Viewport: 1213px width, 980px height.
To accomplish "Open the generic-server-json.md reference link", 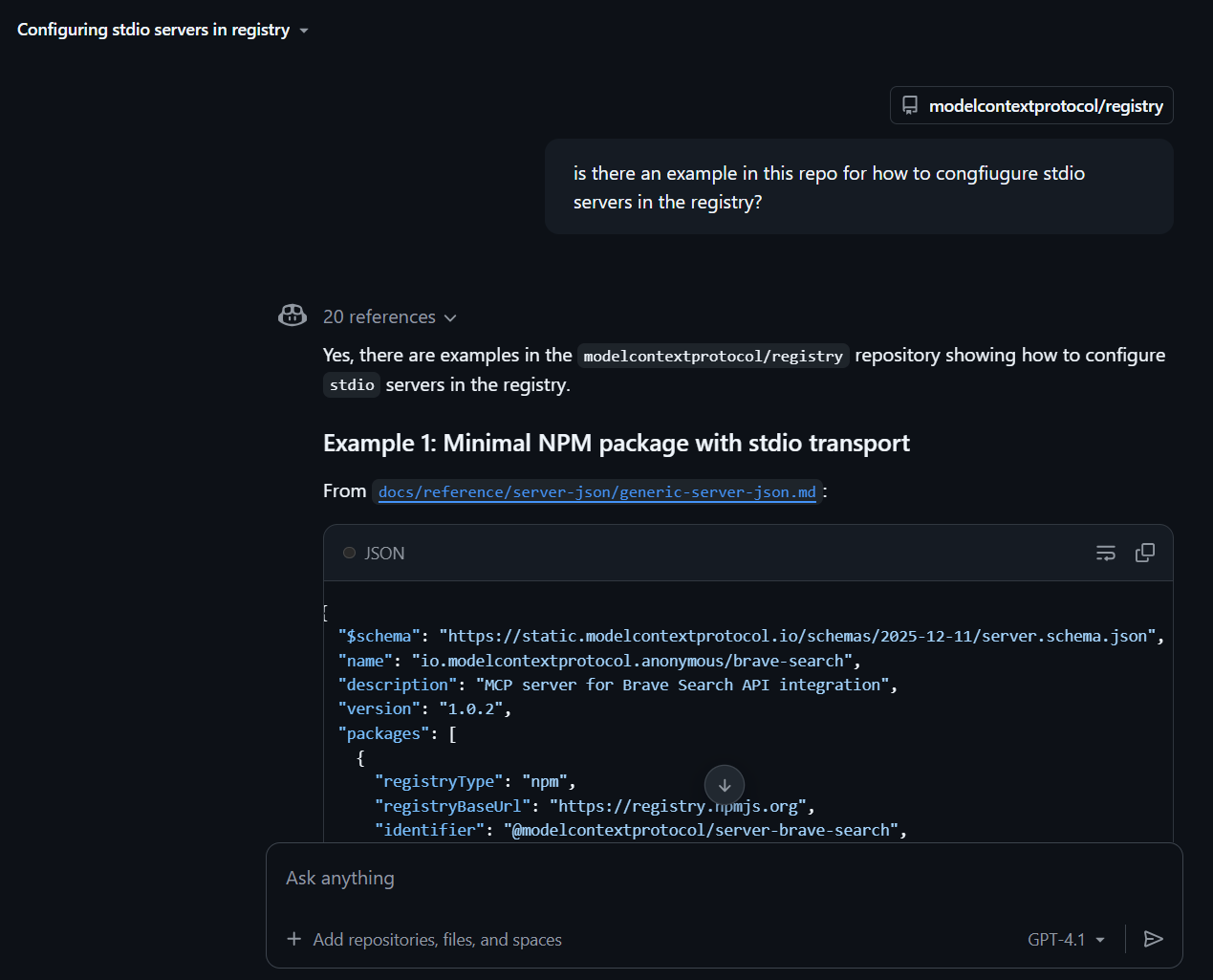I will (597, 491).
